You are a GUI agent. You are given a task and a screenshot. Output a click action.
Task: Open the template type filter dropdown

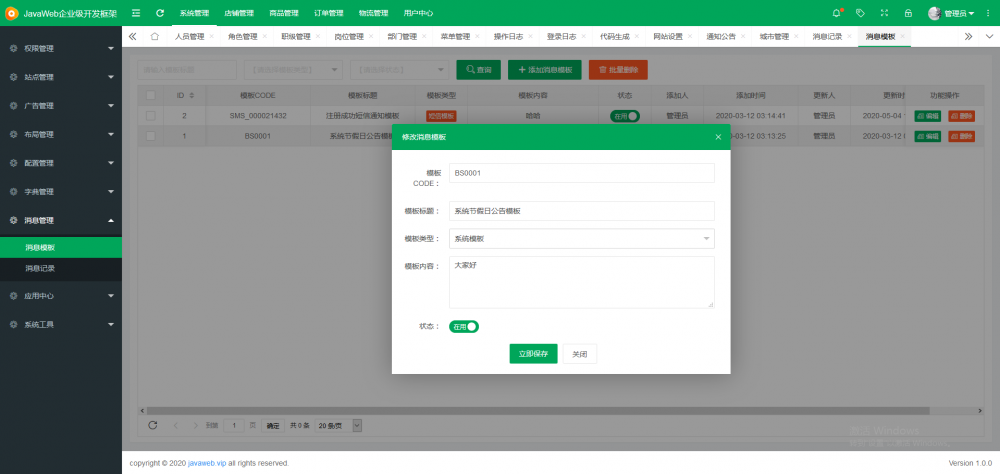[x=293, y=70]
